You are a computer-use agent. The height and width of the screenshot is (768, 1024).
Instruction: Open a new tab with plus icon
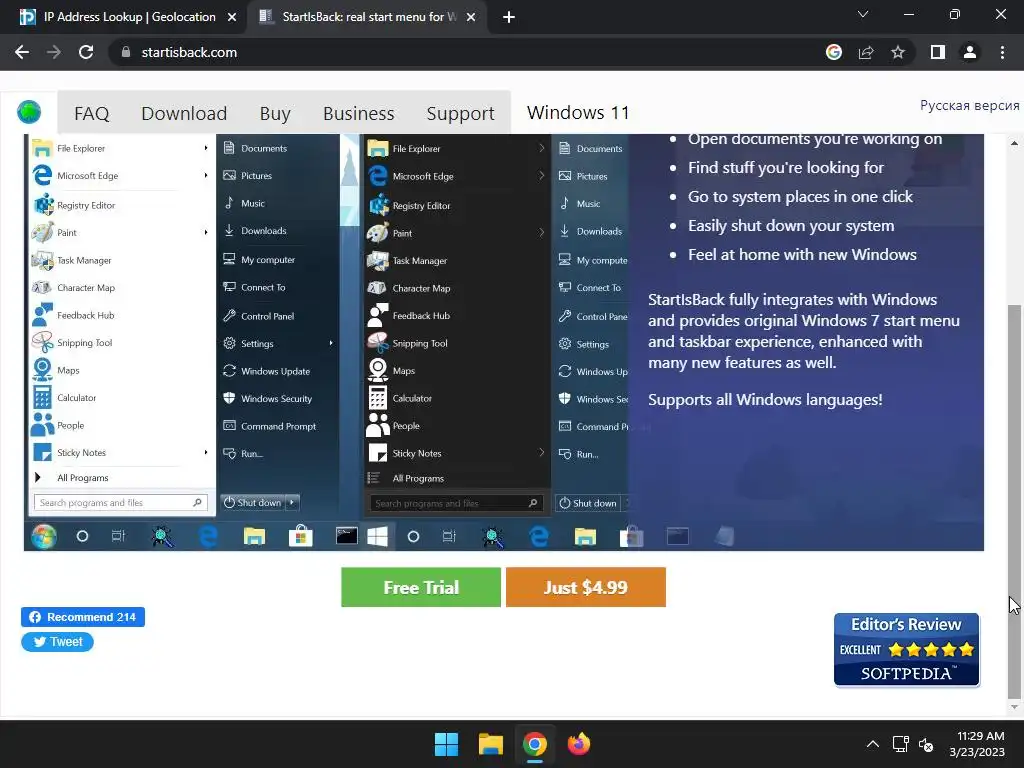(509, 17)
